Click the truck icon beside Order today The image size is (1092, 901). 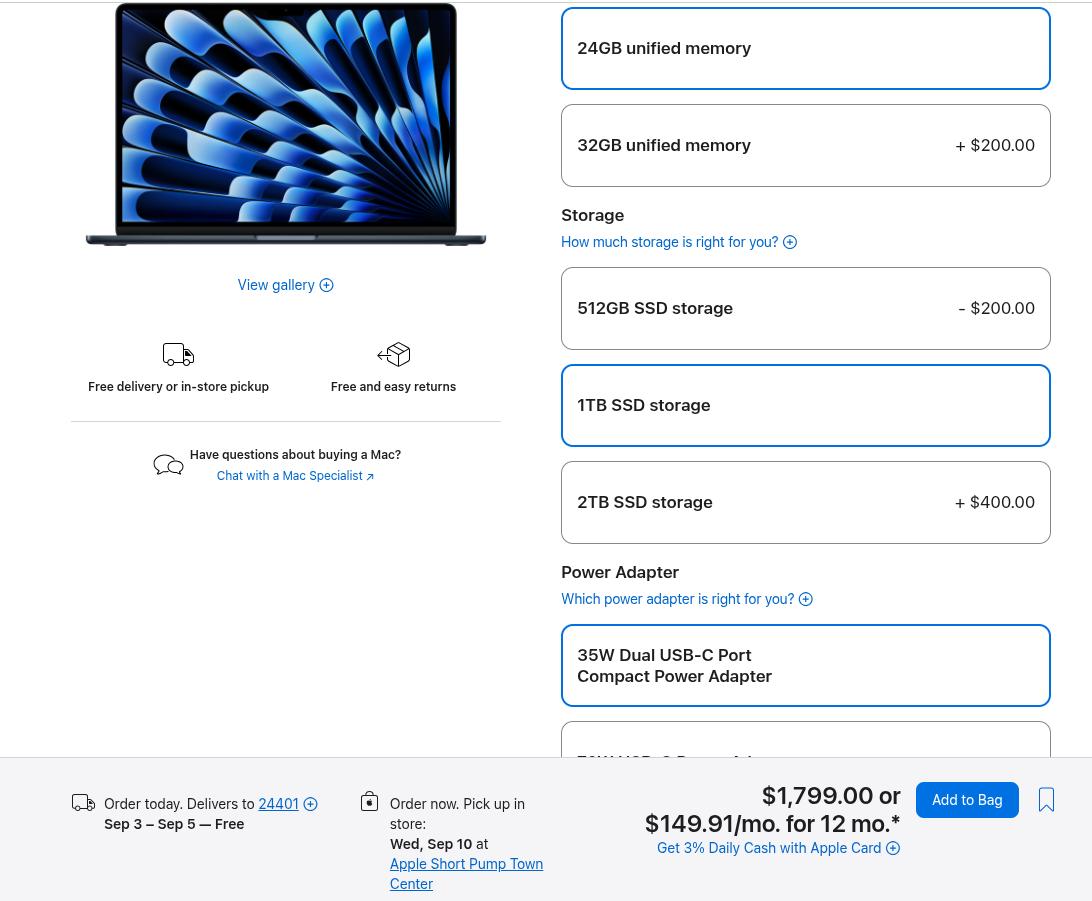84,803
